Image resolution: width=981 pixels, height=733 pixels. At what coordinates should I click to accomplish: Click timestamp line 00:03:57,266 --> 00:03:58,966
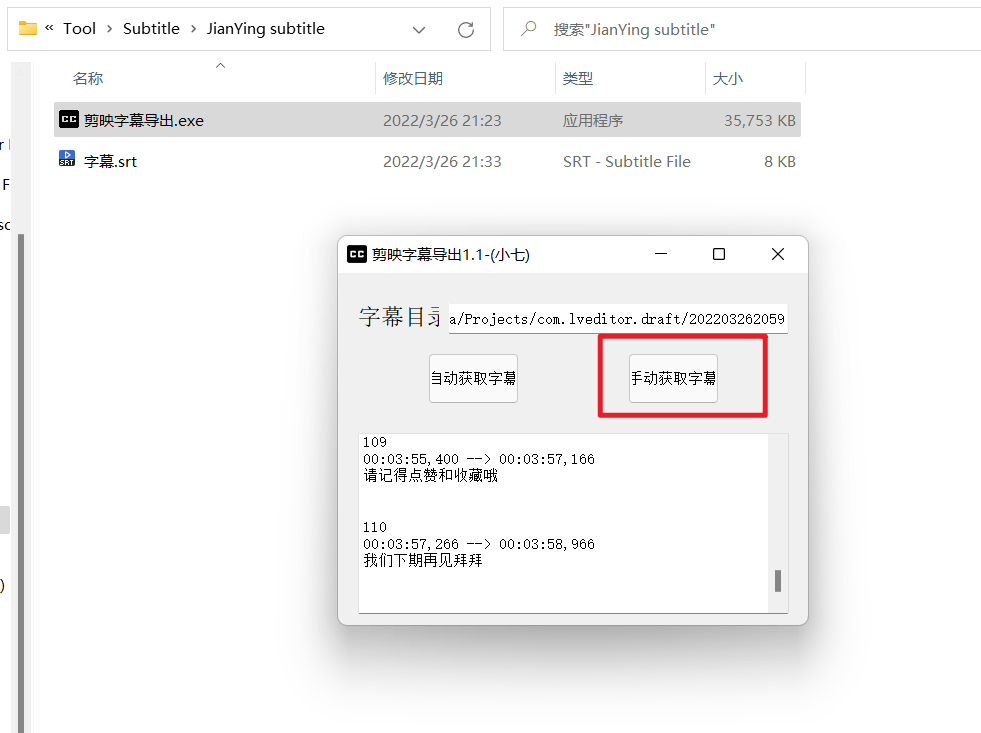pyautogui.click(x=479, y=544)
